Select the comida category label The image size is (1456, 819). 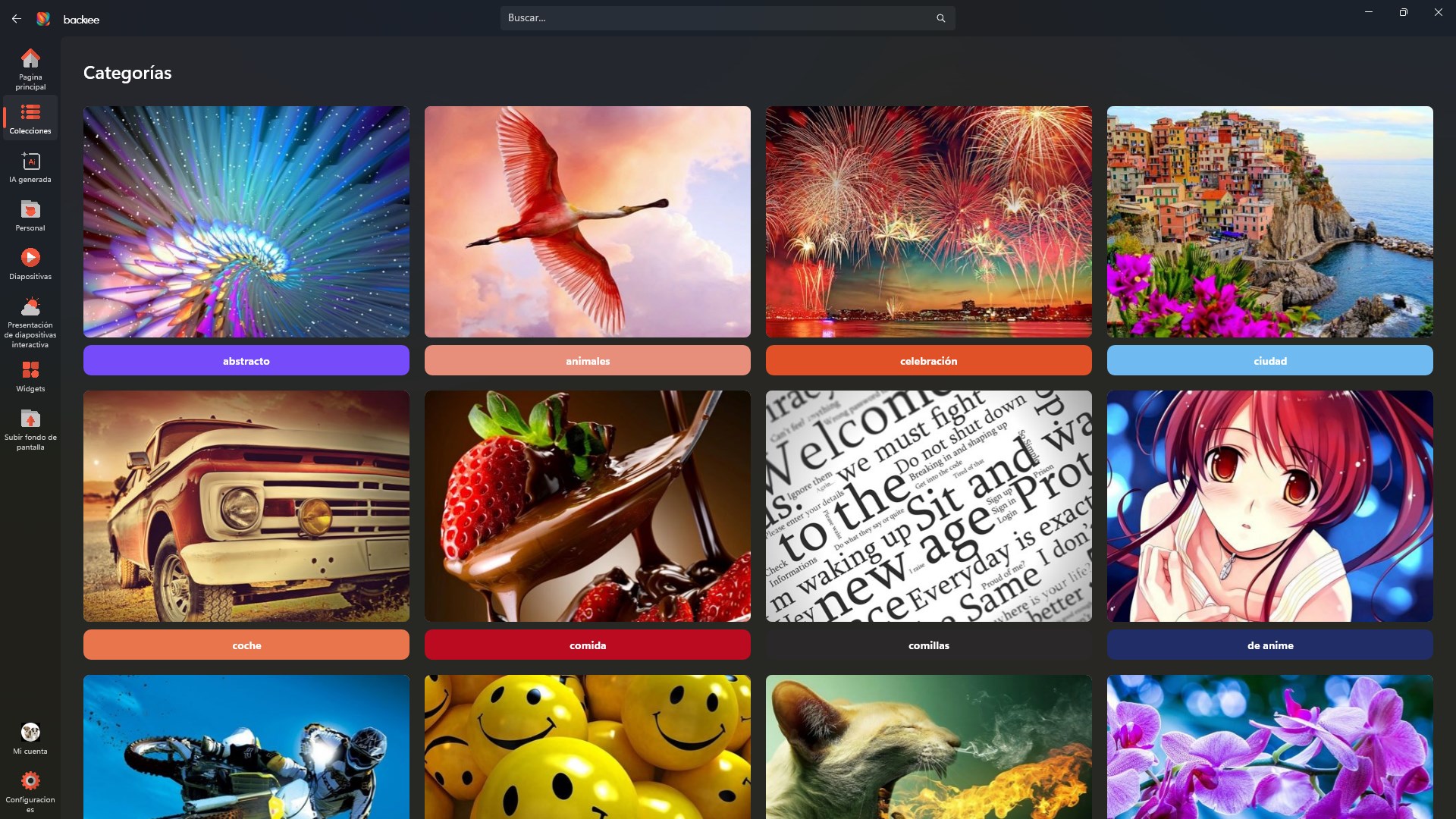[588, 645]
